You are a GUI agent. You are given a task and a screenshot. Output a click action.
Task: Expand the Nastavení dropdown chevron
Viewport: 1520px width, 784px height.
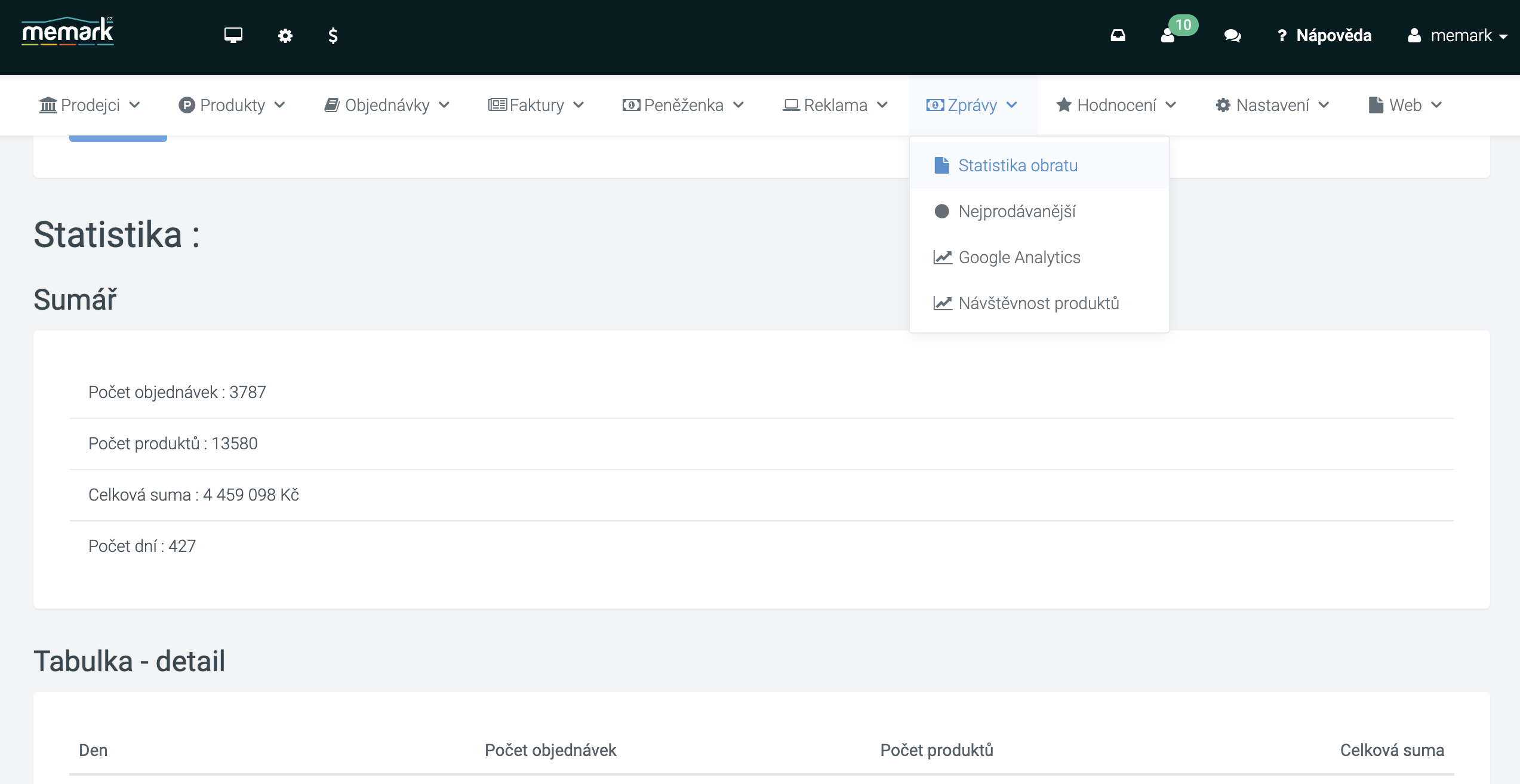point(1324,105)
